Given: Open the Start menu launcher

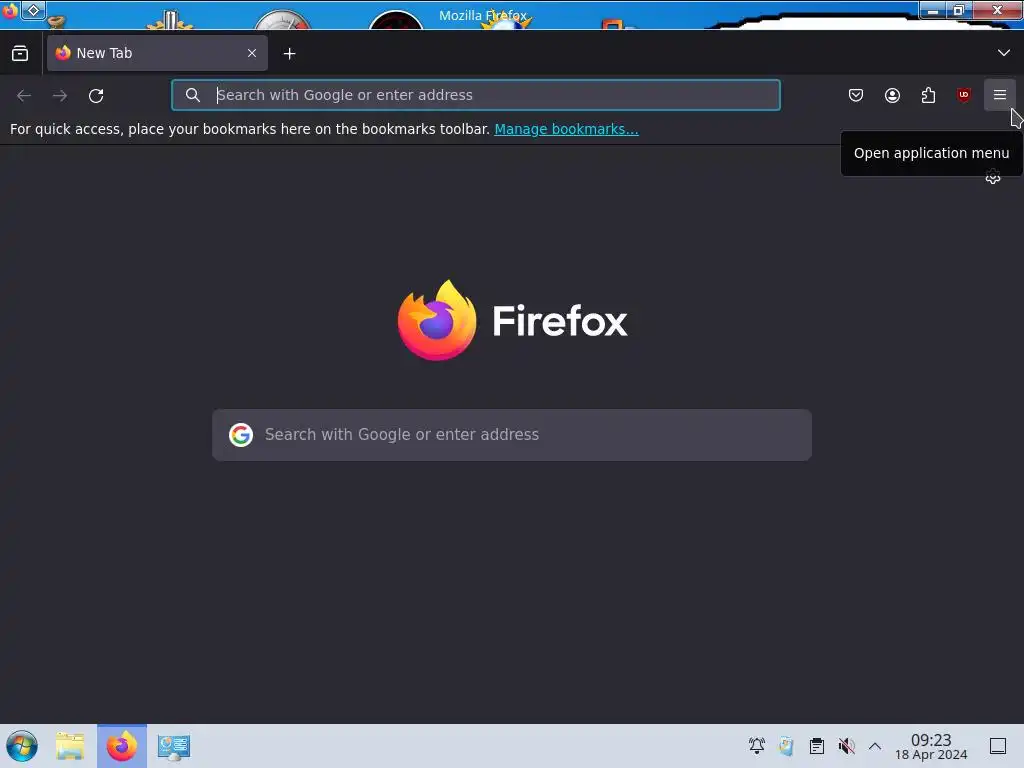Looking at the screenshot, I should [x=22, y=746].
